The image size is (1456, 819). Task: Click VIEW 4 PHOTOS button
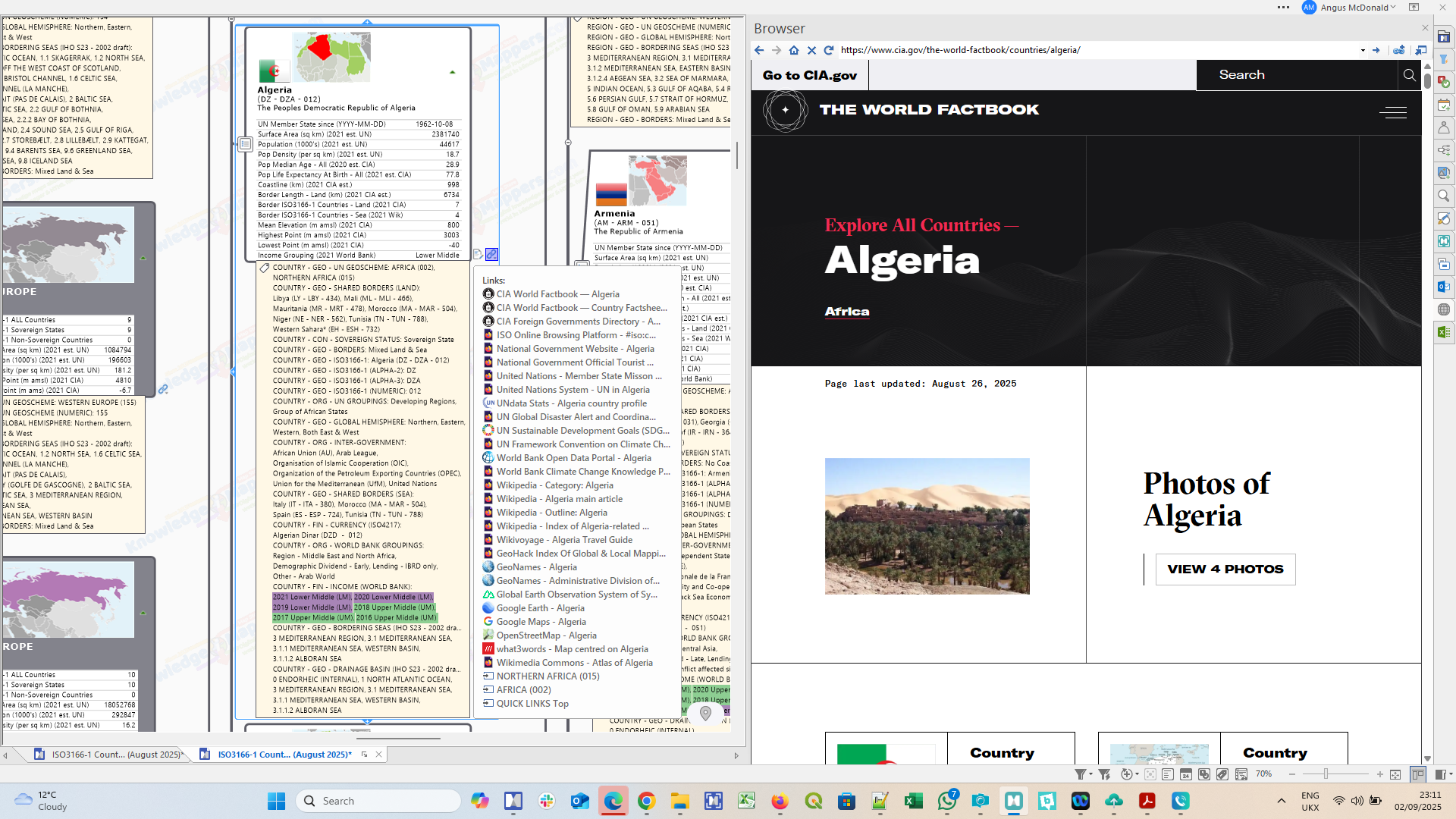[x=1225, y=570]
